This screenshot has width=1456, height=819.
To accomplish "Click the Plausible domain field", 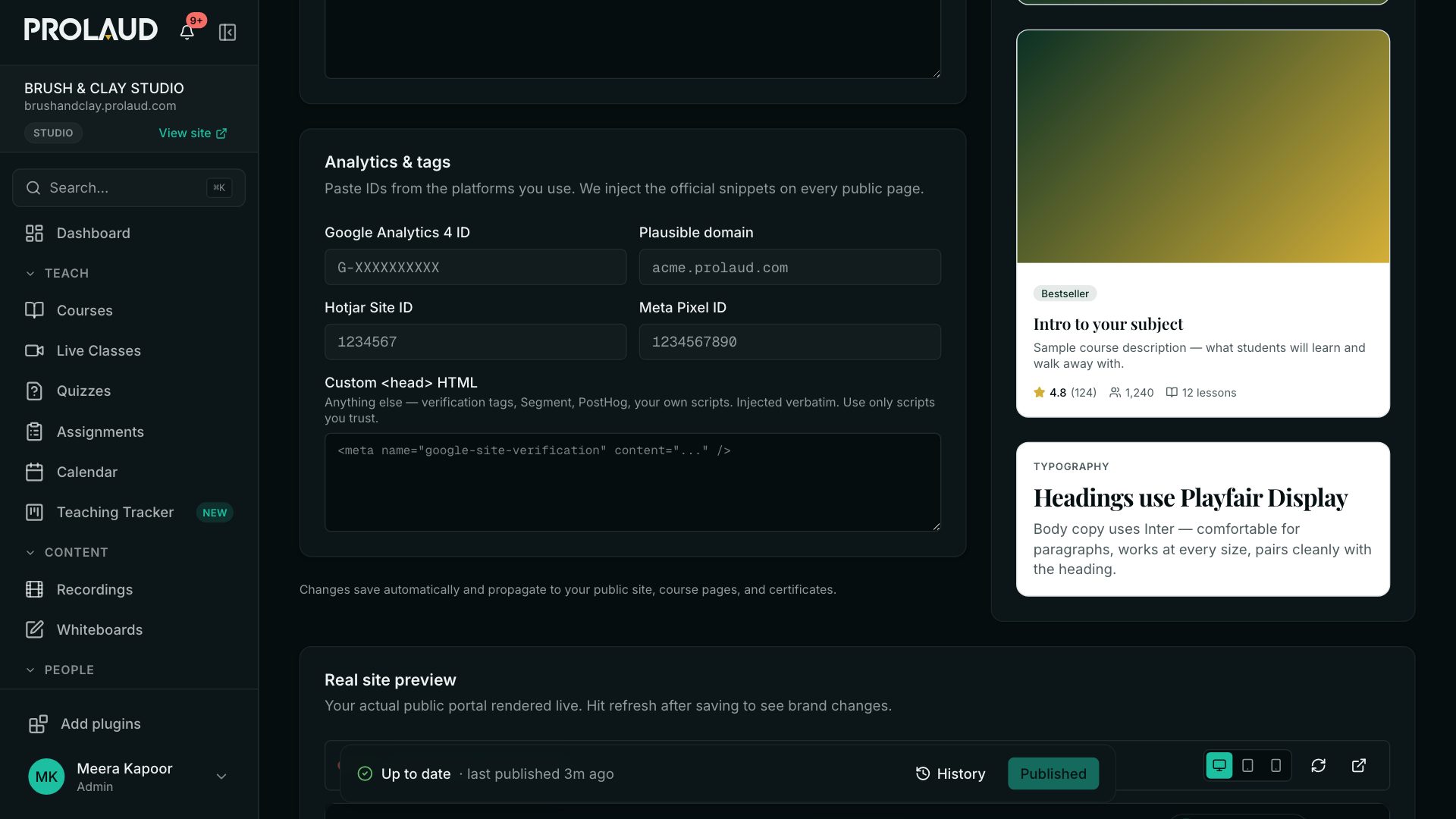I will [x=789, y=267].
